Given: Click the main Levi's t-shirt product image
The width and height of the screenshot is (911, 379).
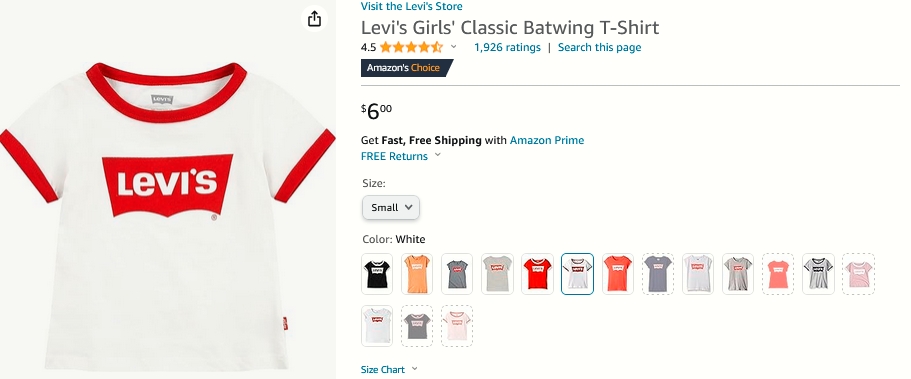Looking at the screenshot, I should point(167,215).
